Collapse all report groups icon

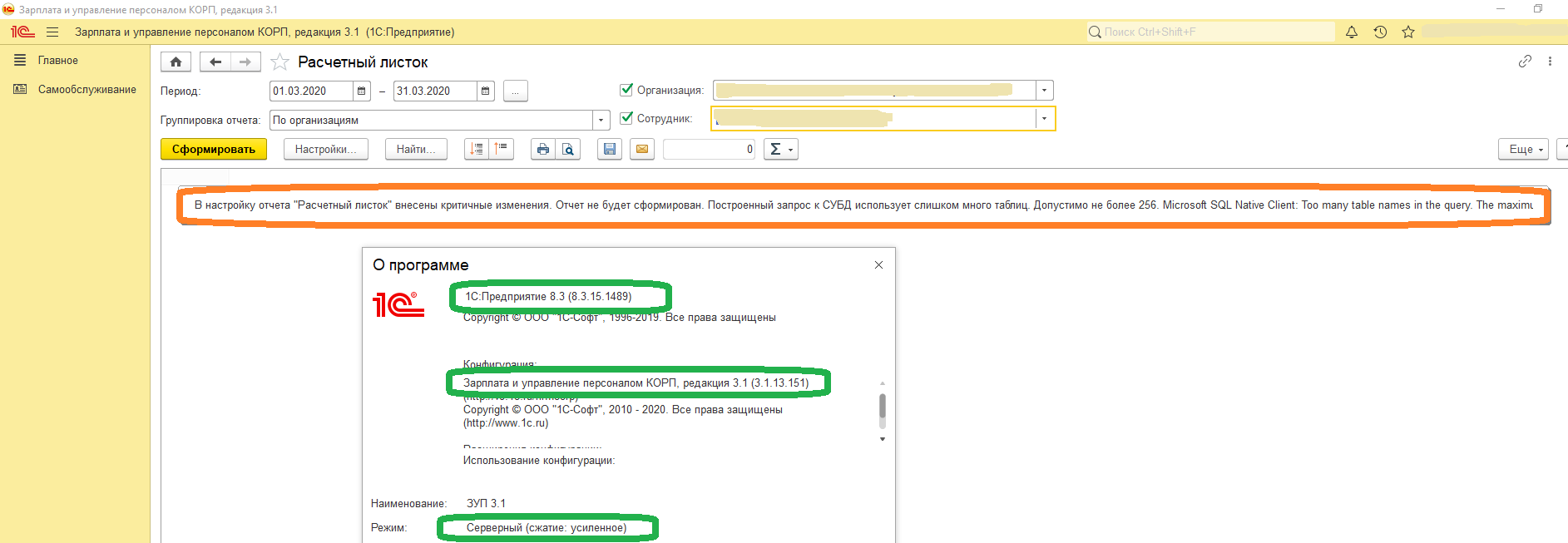pos(501,149)
